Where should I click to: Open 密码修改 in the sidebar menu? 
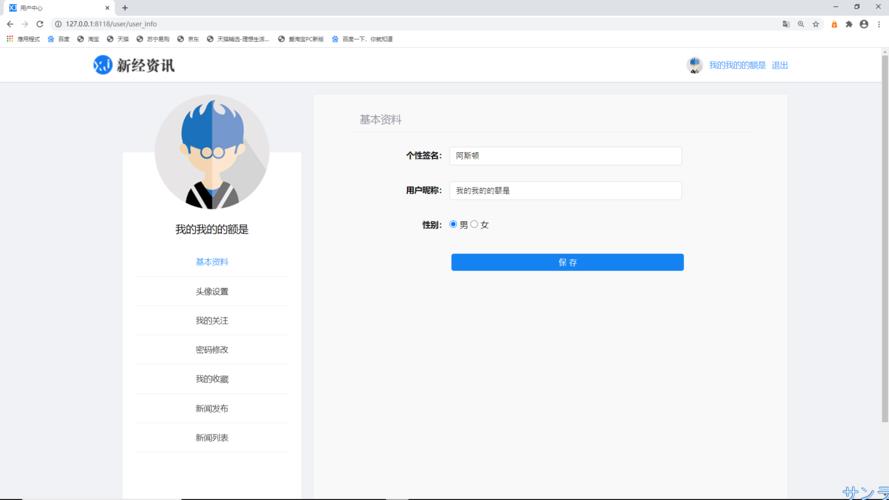[x=211, y=350]
